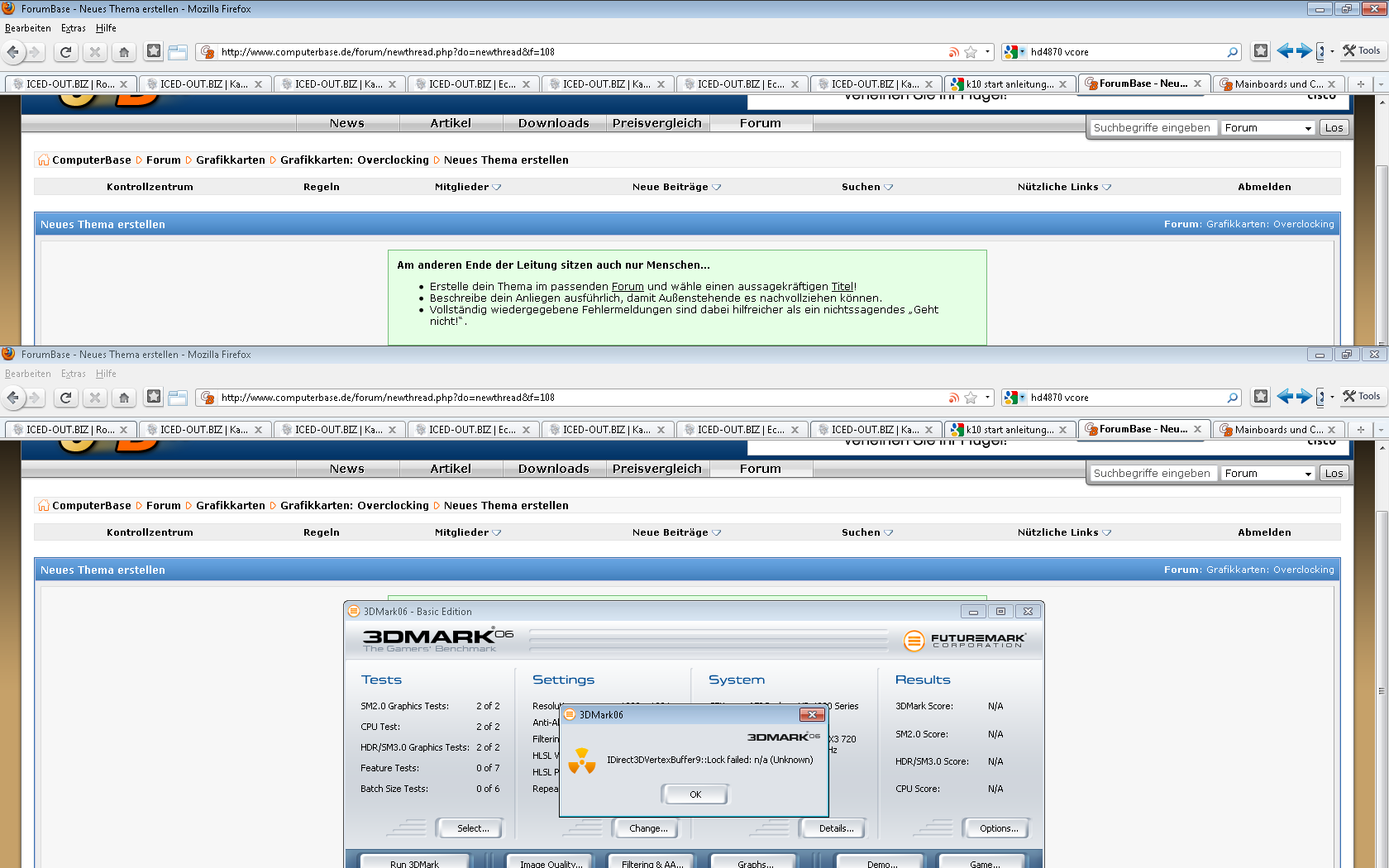Viewport: 1389px width, 868px height.
Task: Click OK in the 3DMark06 error dialog
Action: click(x=695, y=794)
